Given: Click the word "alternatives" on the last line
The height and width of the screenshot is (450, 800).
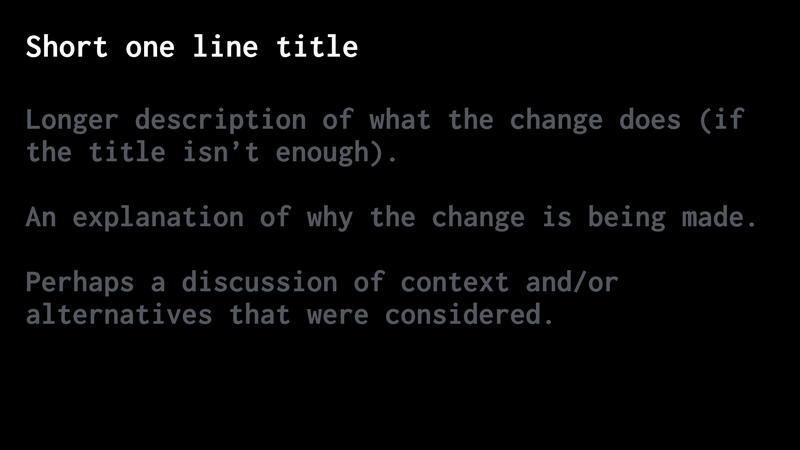Looking at the screenshot, I should point(119,315).
